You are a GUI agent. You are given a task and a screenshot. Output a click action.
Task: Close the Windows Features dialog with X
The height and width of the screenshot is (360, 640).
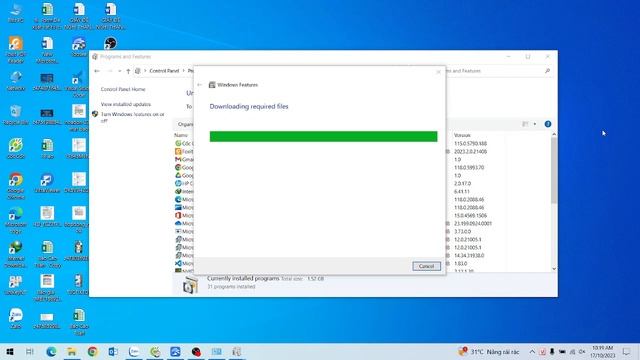click(438, 72)
